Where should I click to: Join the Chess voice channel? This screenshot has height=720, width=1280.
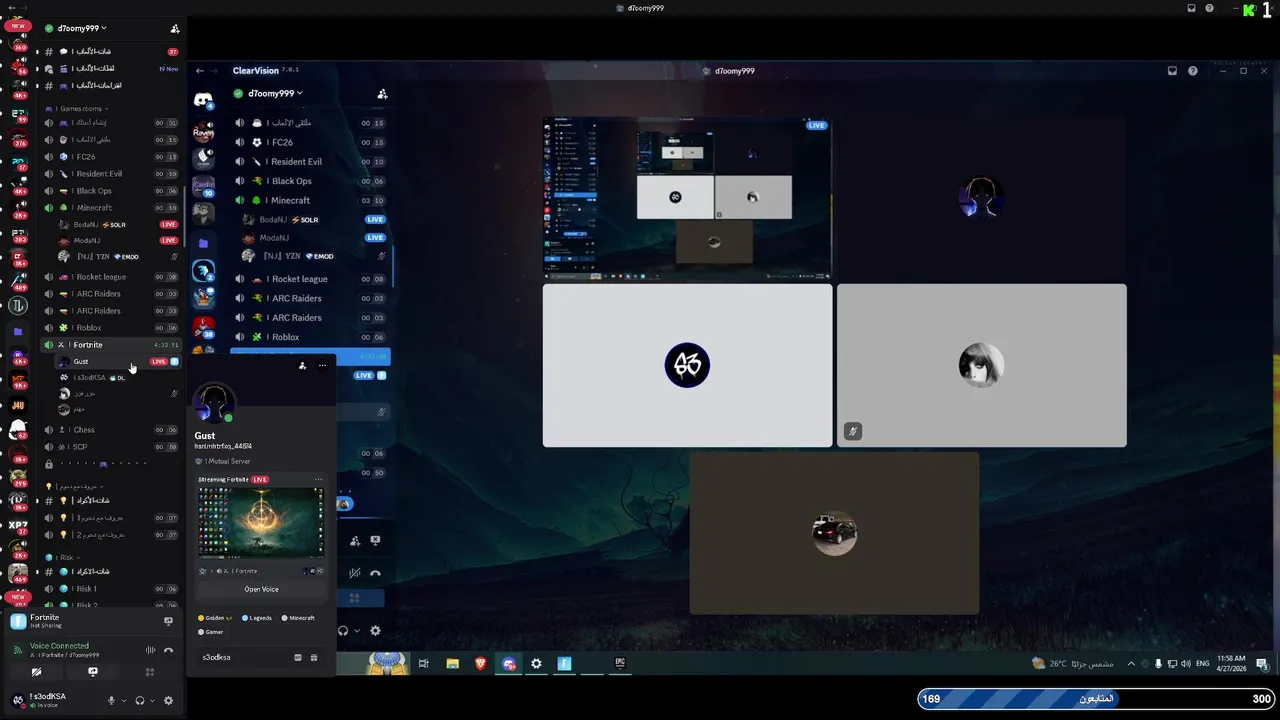(x=110, y=430)
